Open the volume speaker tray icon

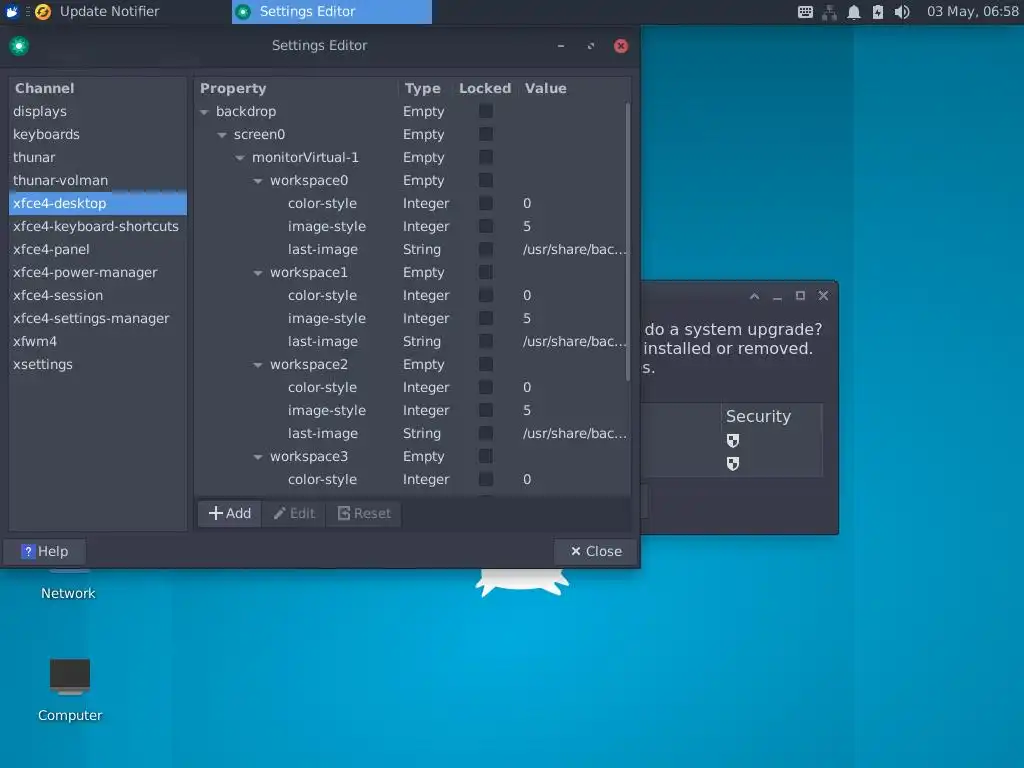coord(902,12)
